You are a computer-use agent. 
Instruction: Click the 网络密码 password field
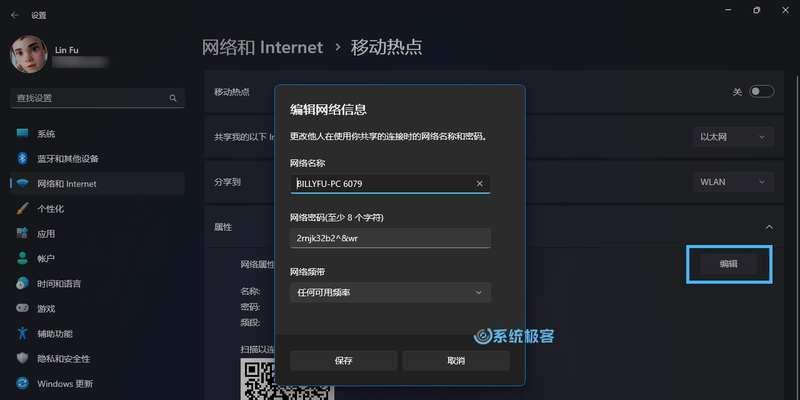(x=390, y=238)
